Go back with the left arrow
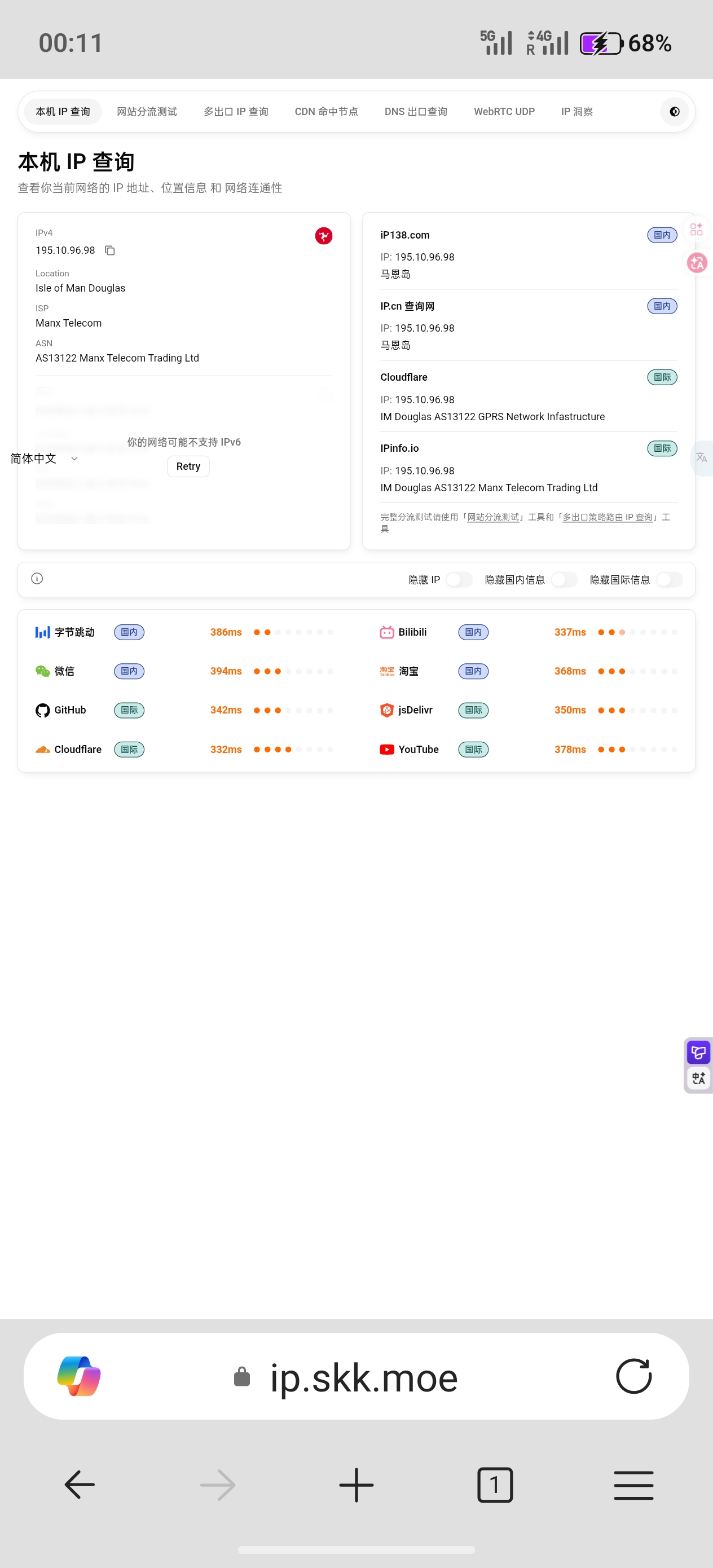713x1568 pixels. [x=80, y=1485]
